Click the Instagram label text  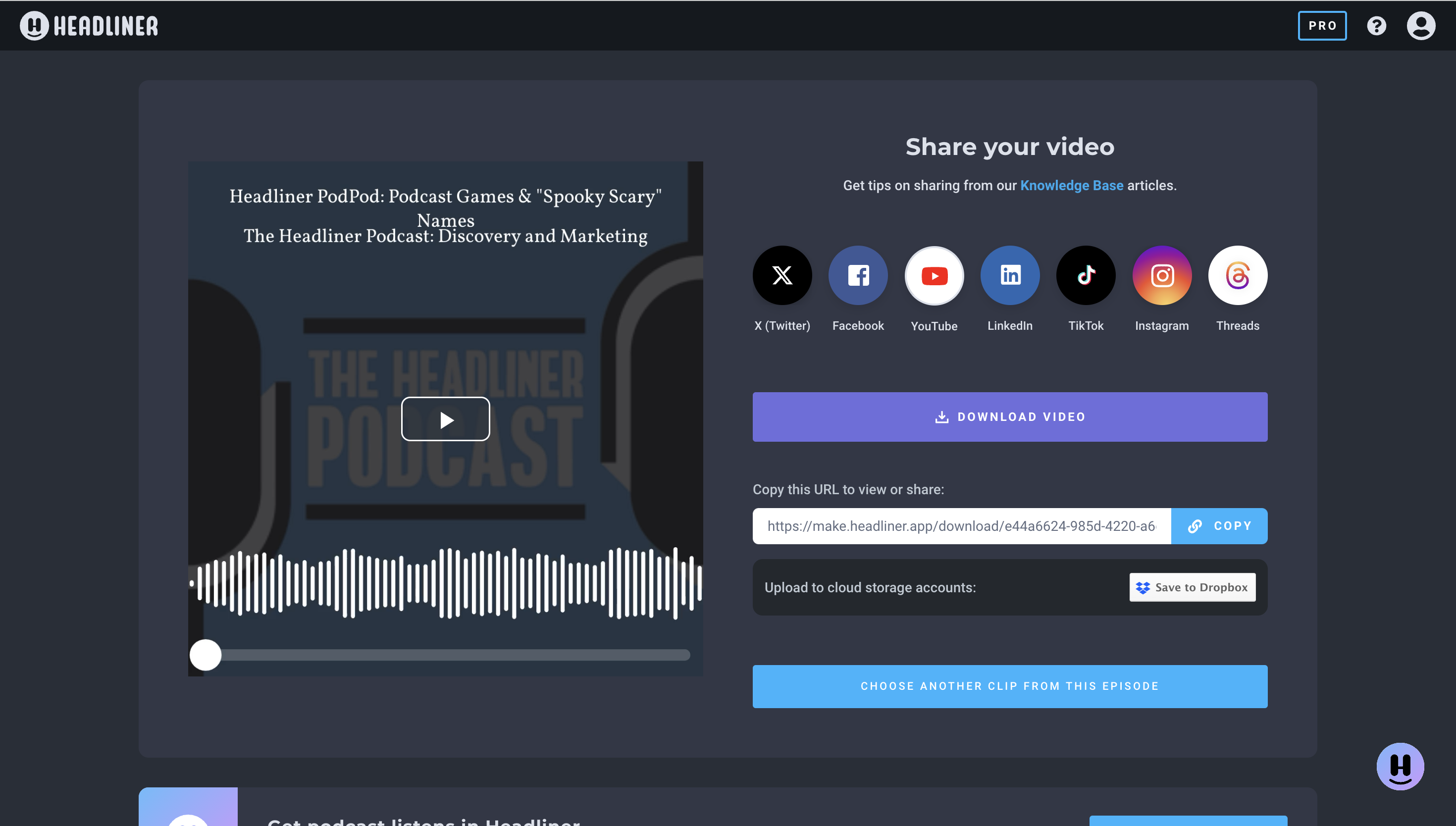1162,326
